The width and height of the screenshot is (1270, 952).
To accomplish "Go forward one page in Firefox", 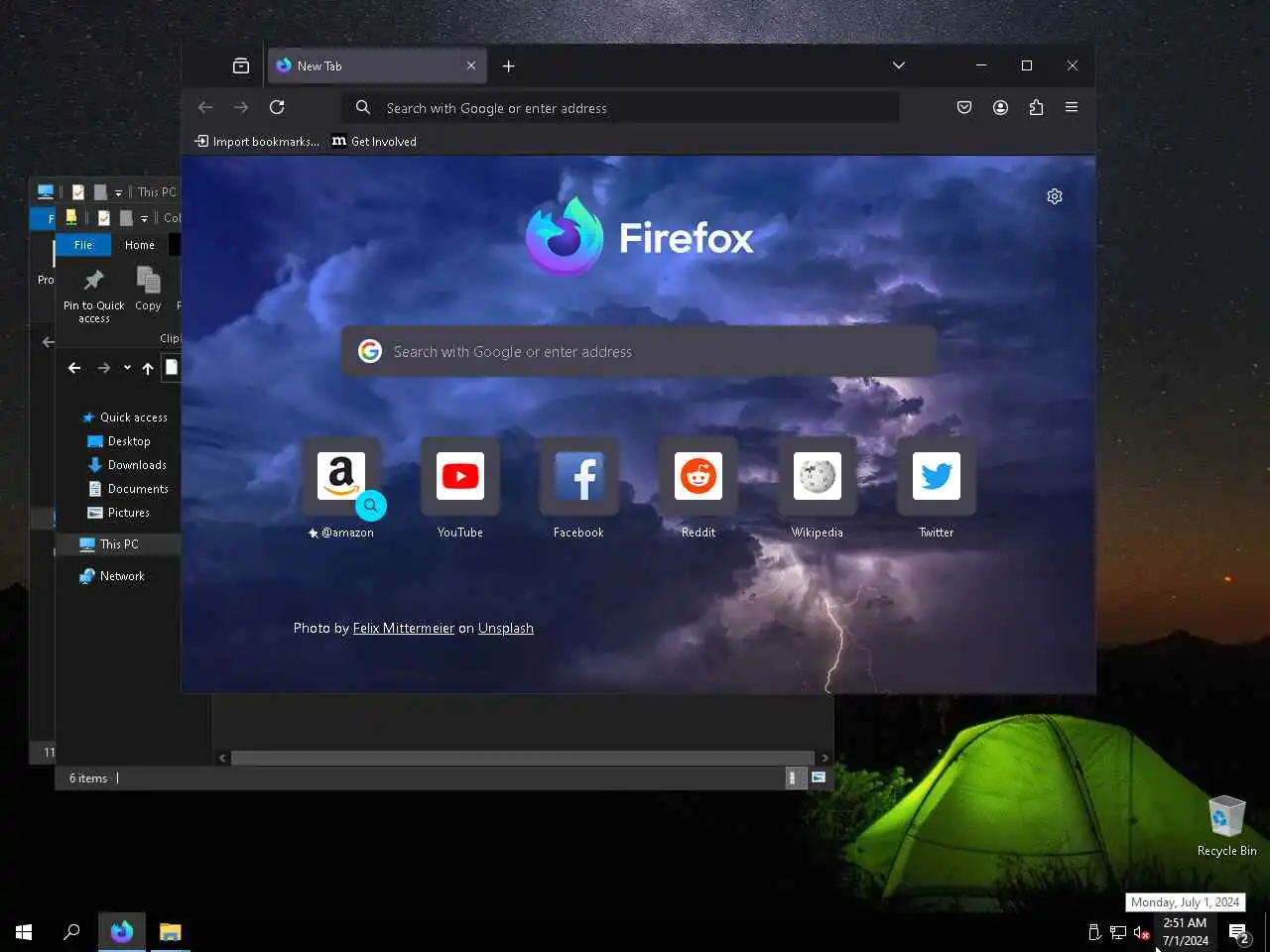I will (241, 107).
